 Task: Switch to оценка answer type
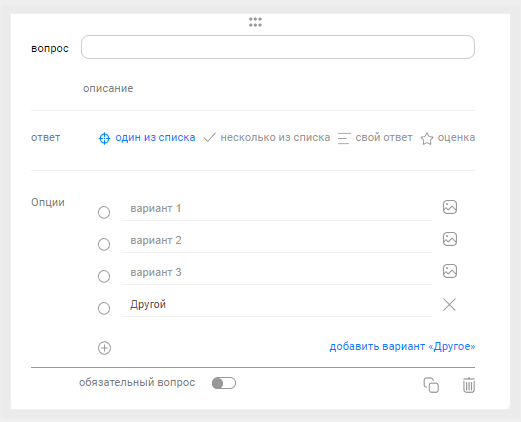(448, 138)
